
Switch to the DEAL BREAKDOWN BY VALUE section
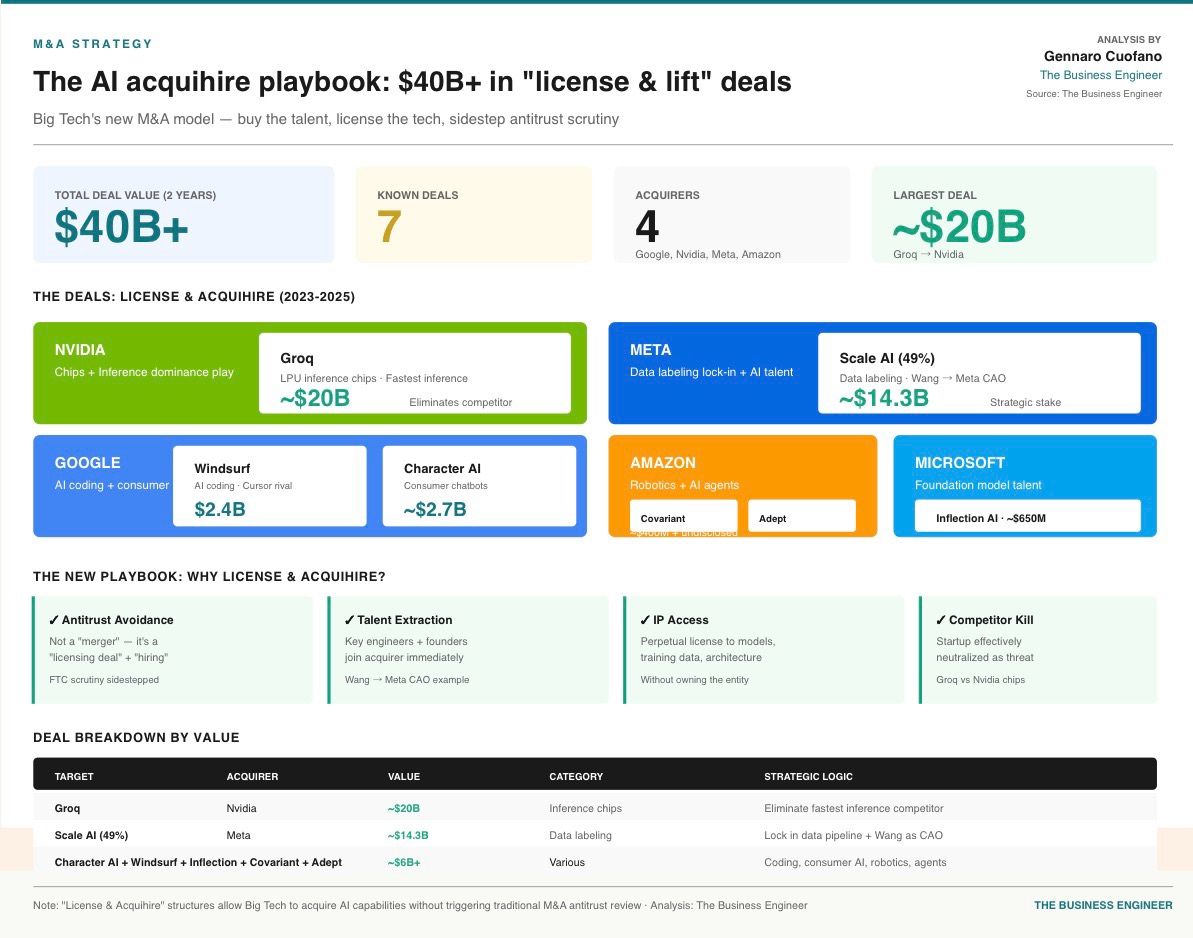136,737
